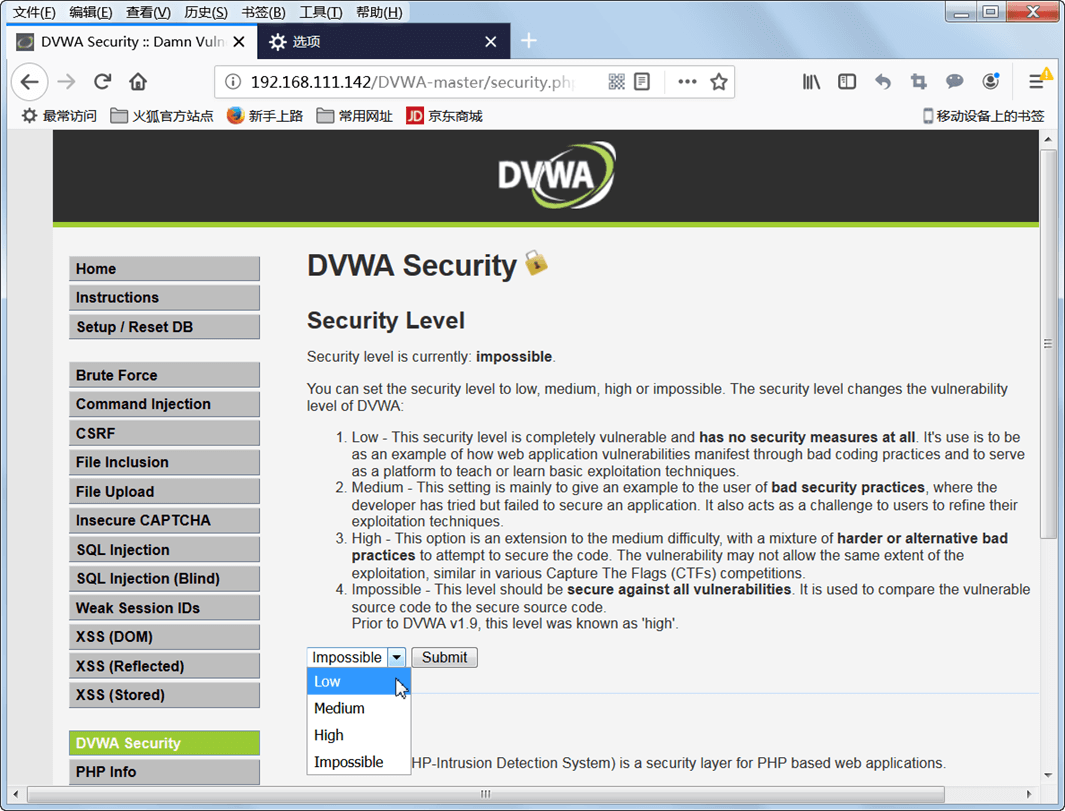Open the Brute Force page
This screenshot has height=811, width=1065.
click(164, 375)
